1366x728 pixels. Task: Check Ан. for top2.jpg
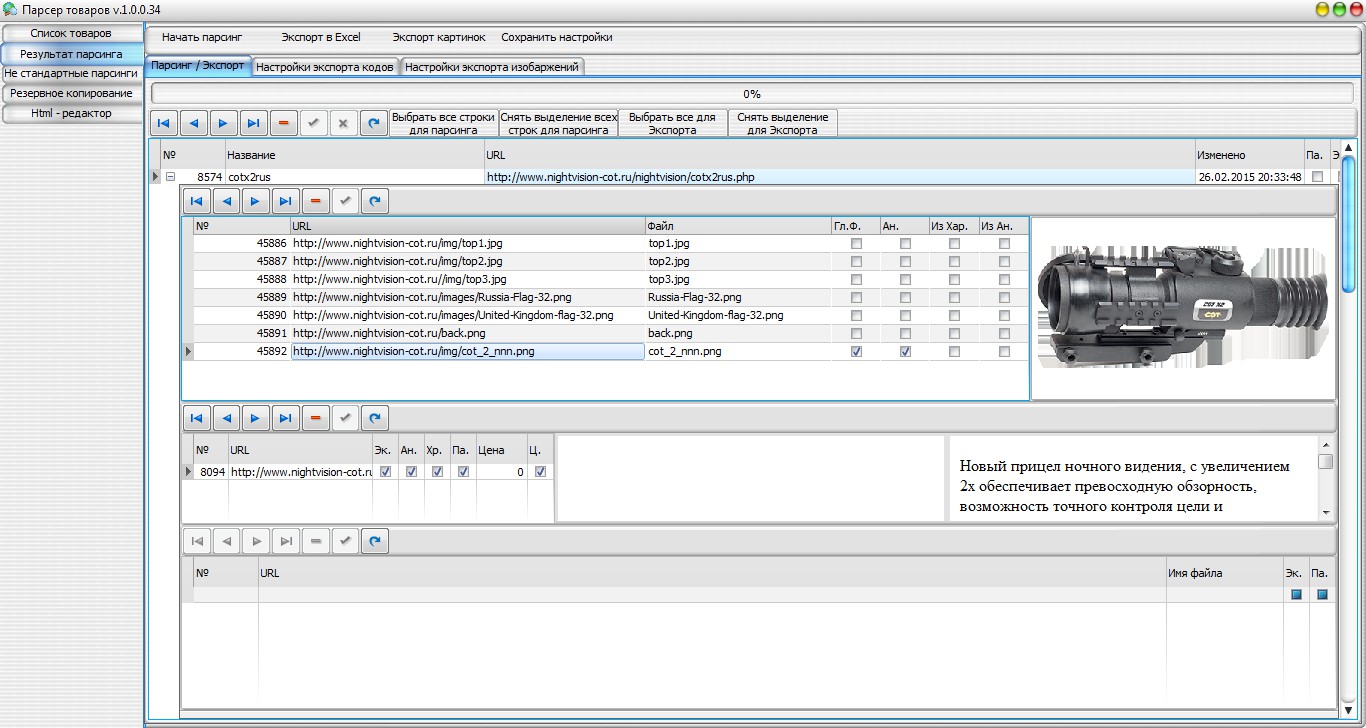coord(905,261)
